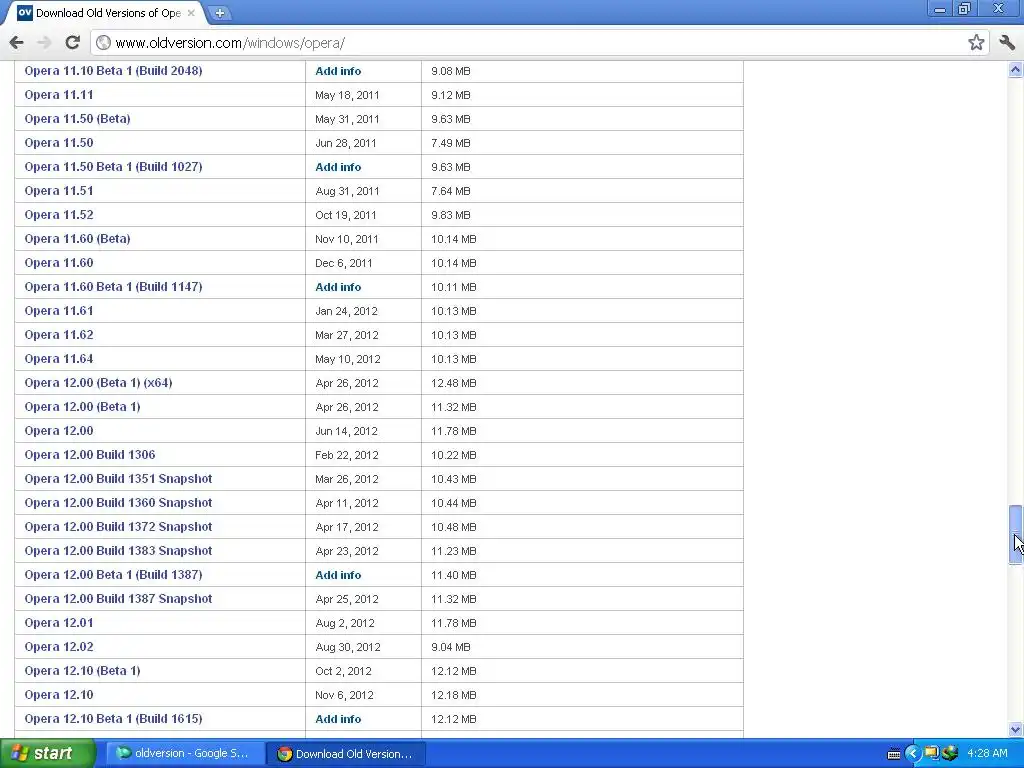The height and width of the screenshot is (768, 1024).
Task: Click Add info for Opera 12.00 Beta 1
Action: pyautogui.click(x=338, y=575)
